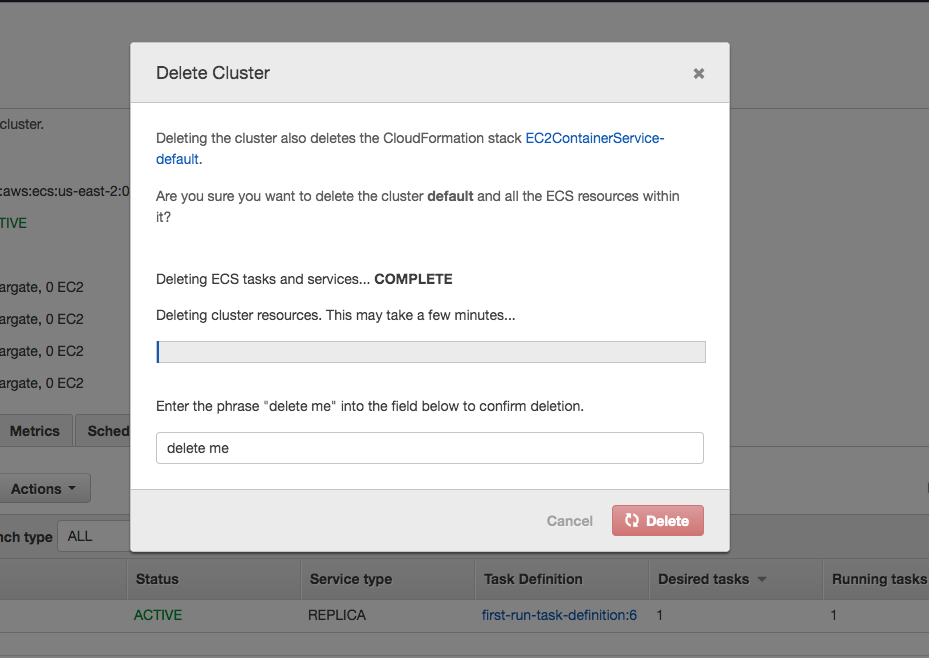Screen dimensions: 929x658
Task: Click the "delete me" confirmation field
Action: click(430, 448)
